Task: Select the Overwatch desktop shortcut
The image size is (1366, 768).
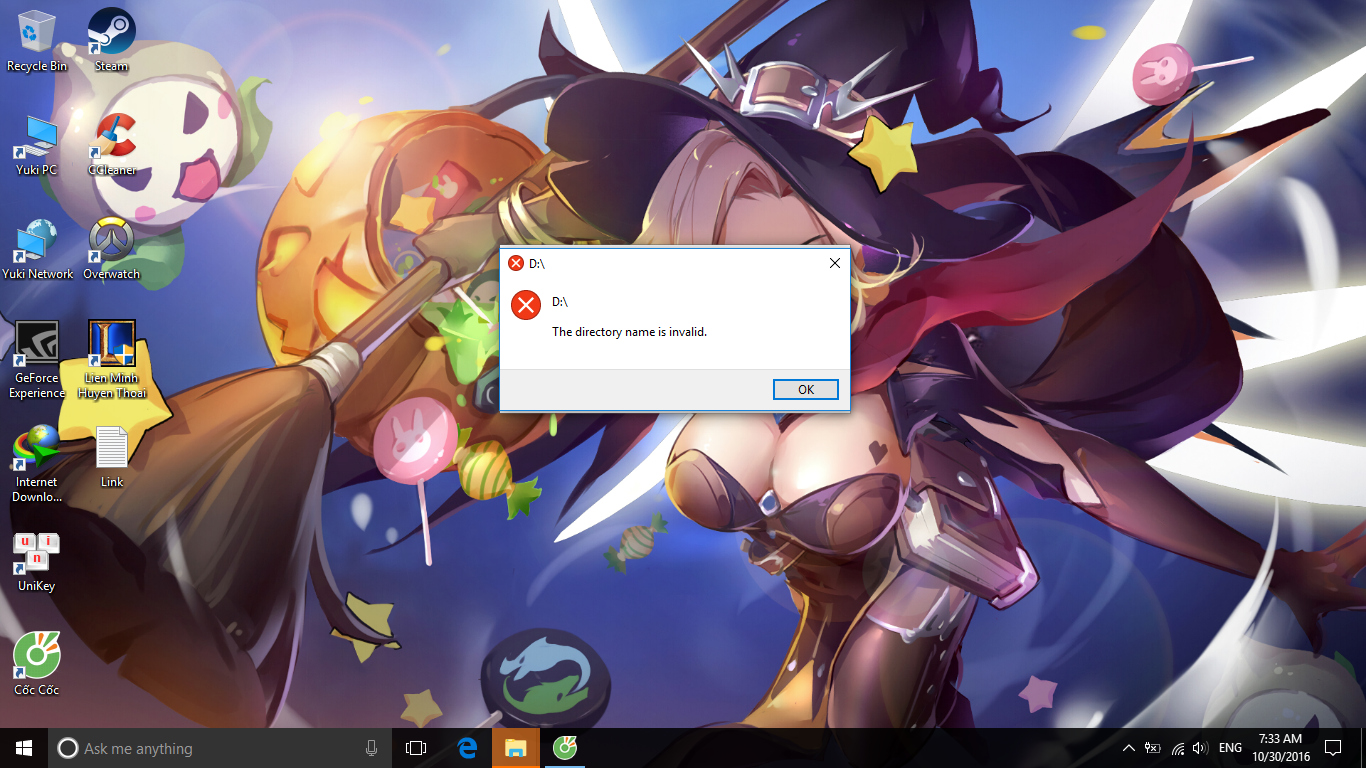Action: click(x=112, y=249)
